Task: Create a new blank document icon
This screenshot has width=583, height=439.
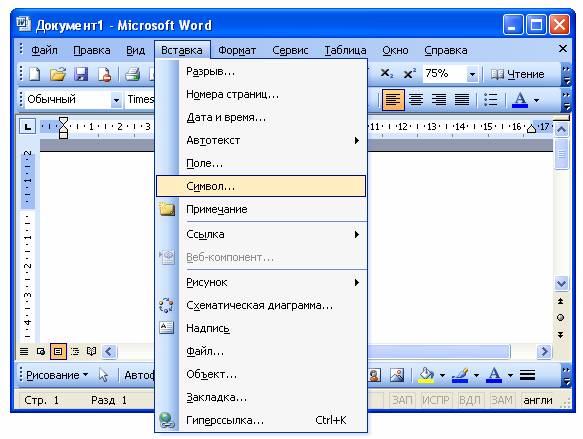Action: click(35, 74)
